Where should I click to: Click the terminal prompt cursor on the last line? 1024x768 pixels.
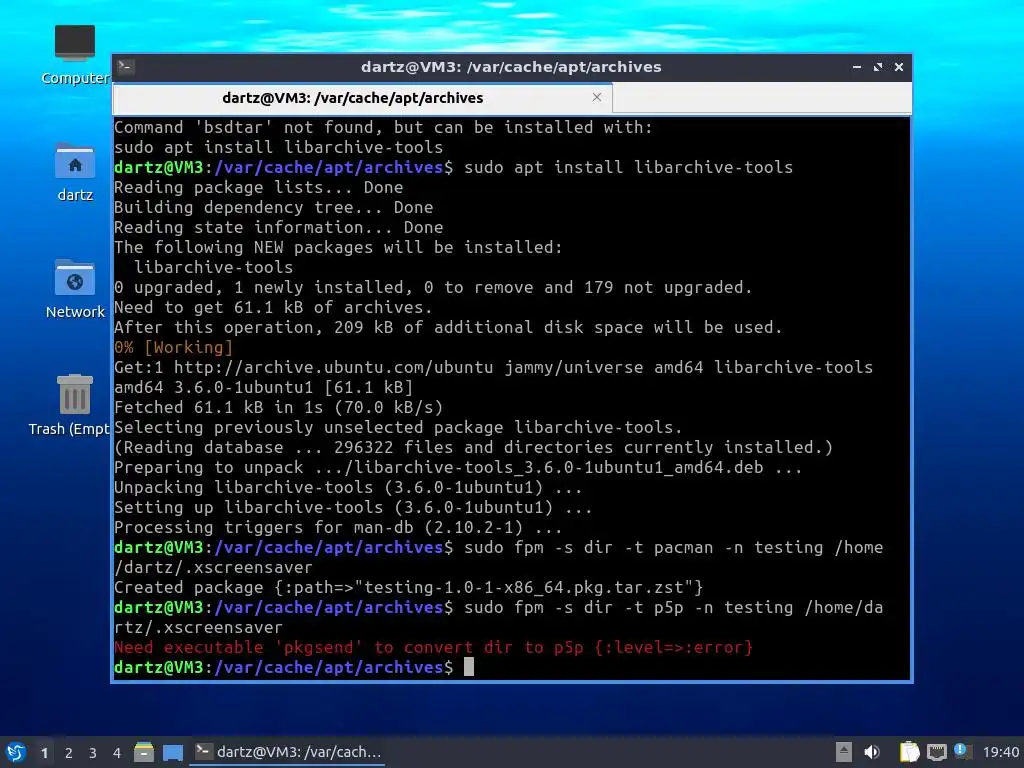tap(469, 667)
